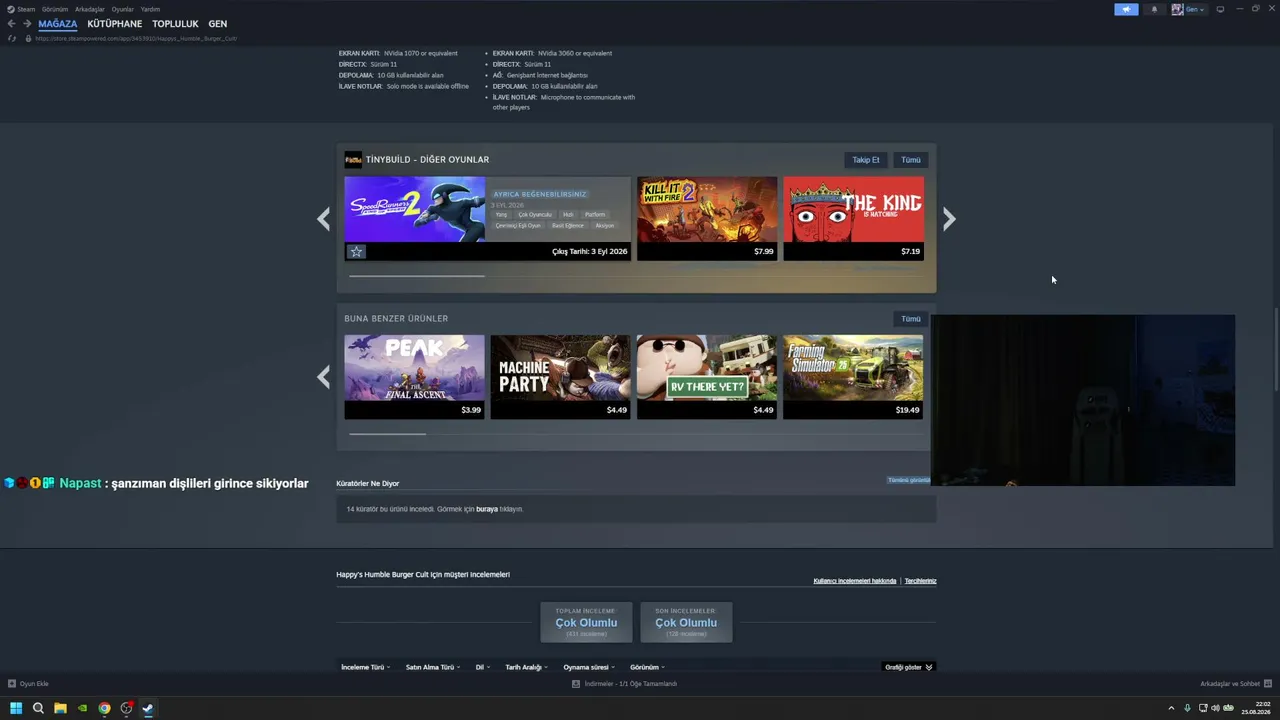
Task: Open Windows taskbar search
Action: click(x=38, y=708)
